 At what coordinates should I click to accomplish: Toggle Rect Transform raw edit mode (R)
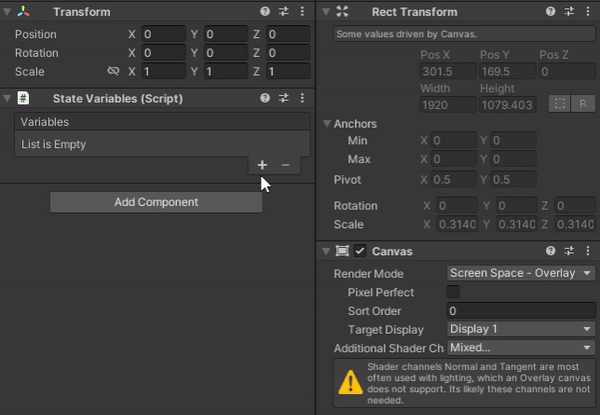[x=582, y=104]
